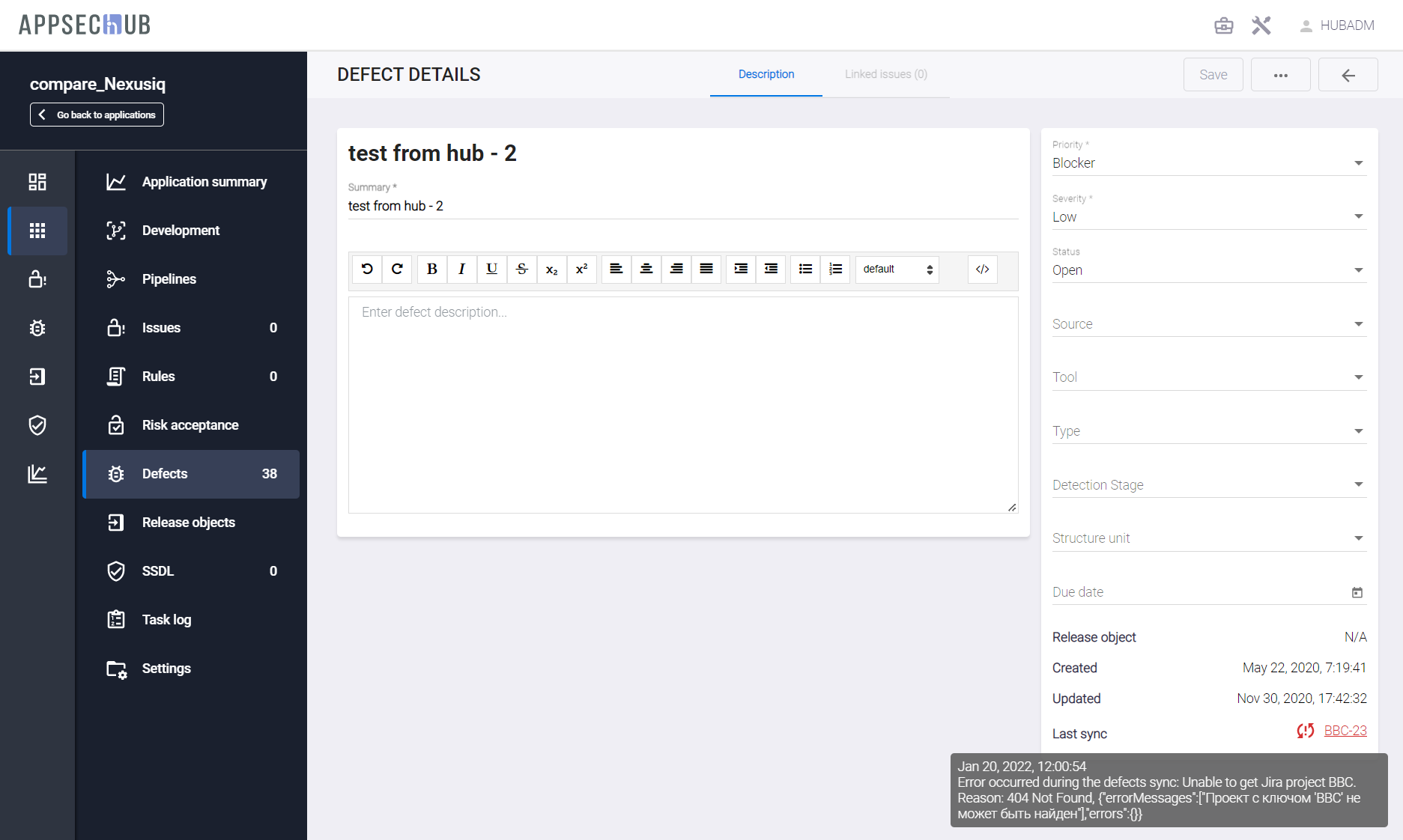Open code view in editor toolbar
The image size is (1403, 840).
(x=982, y=270)
